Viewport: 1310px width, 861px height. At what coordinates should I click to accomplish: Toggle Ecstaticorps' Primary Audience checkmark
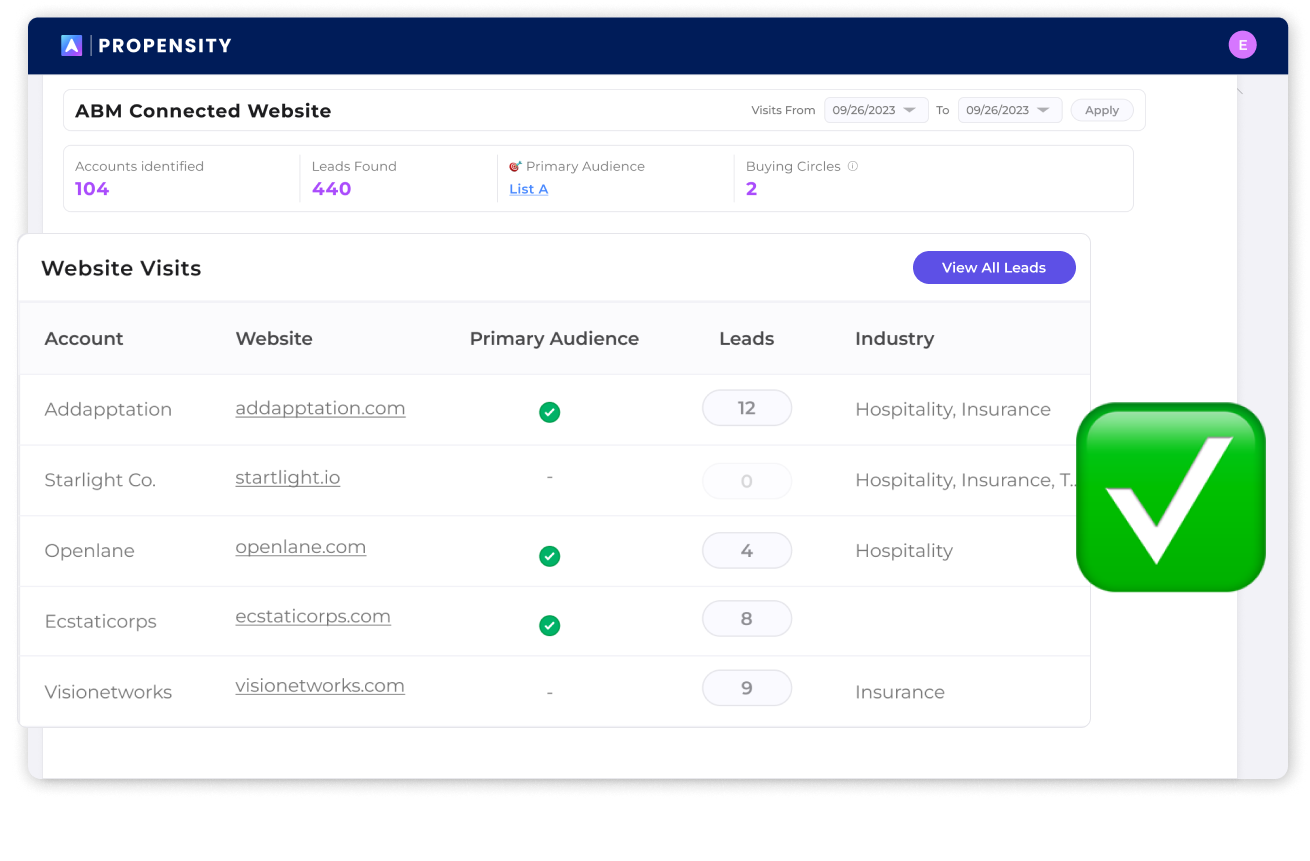pyautogui.click(x=549, y=626)
